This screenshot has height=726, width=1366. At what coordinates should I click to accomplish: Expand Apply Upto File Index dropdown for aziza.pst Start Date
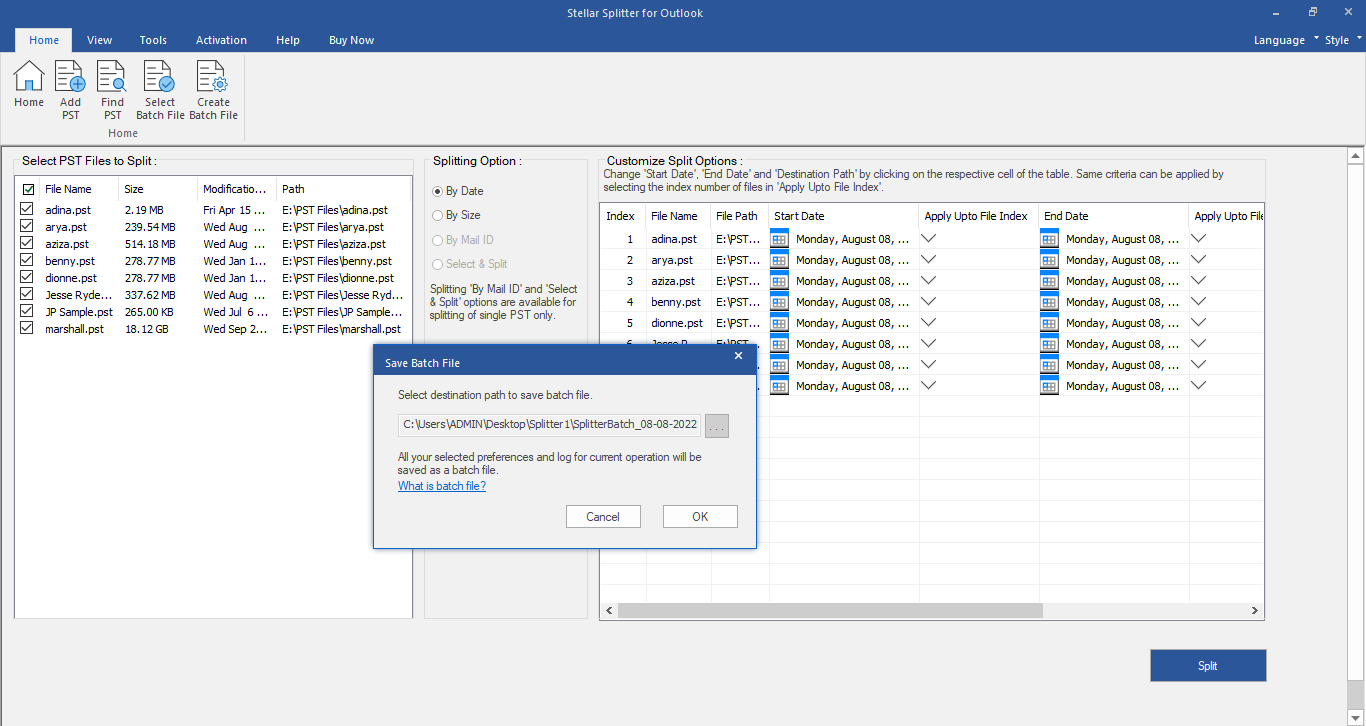point(929,280)
